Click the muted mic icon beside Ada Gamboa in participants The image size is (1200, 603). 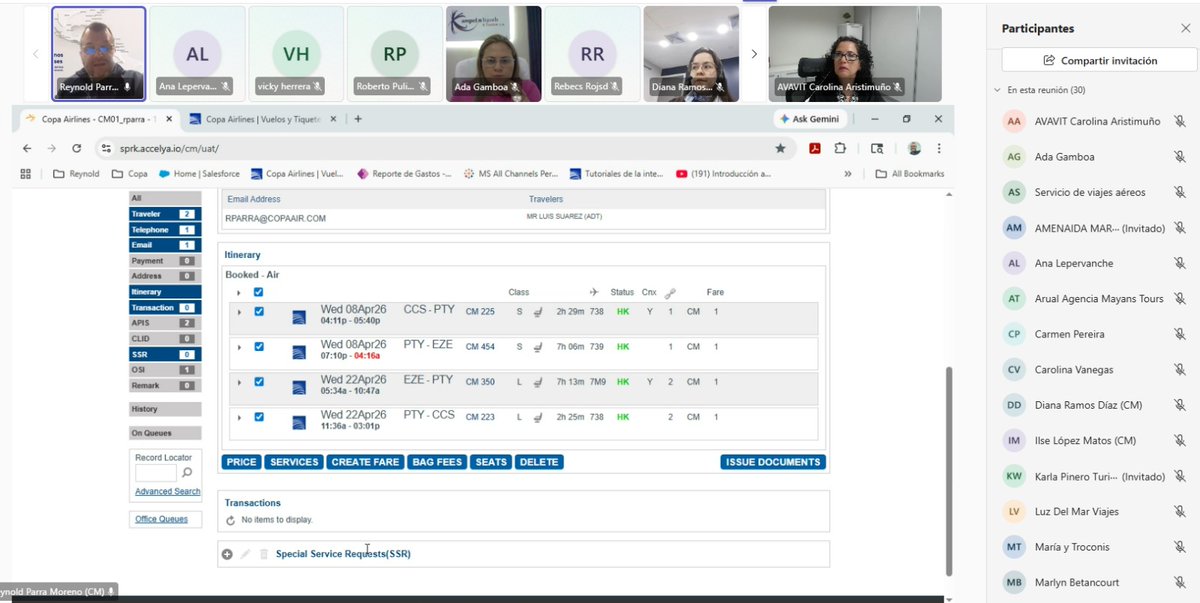pyautogui.click(x=1180, y=157)
